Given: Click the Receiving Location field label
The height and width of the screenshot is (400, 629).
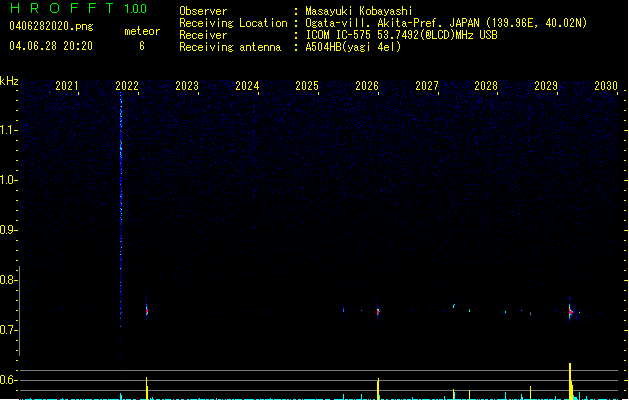Looking at the screenshot, I should 233,23.
